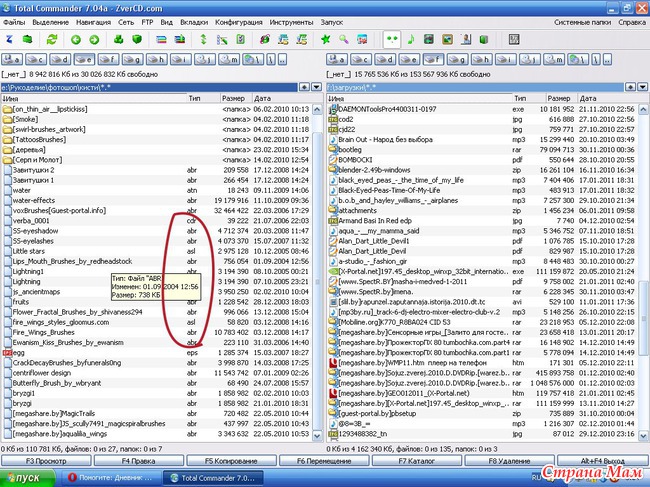Click the colored stripes list icon
Image resolution: width=650 pixels, height=487 pixels.
(x=161, y=39)
